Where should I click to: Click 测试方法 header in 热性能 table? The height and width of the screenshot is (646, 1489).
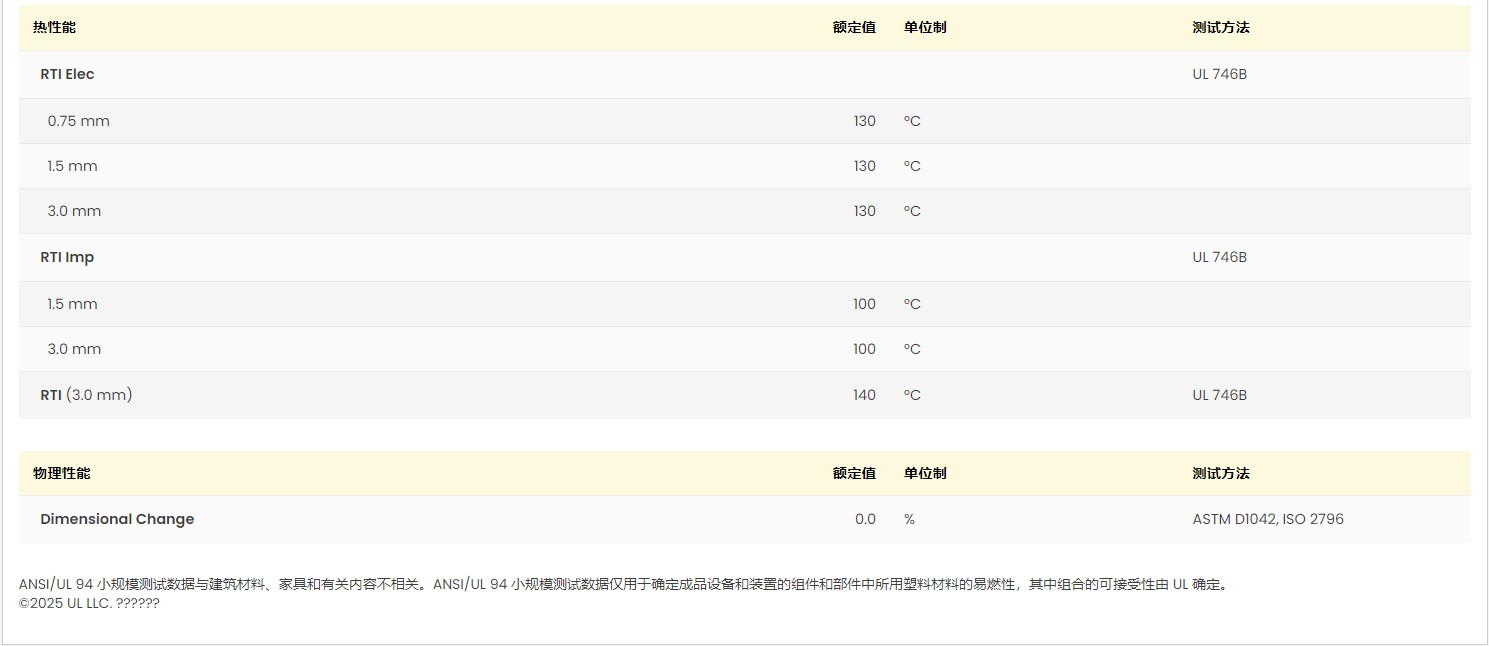(1221, 28)
